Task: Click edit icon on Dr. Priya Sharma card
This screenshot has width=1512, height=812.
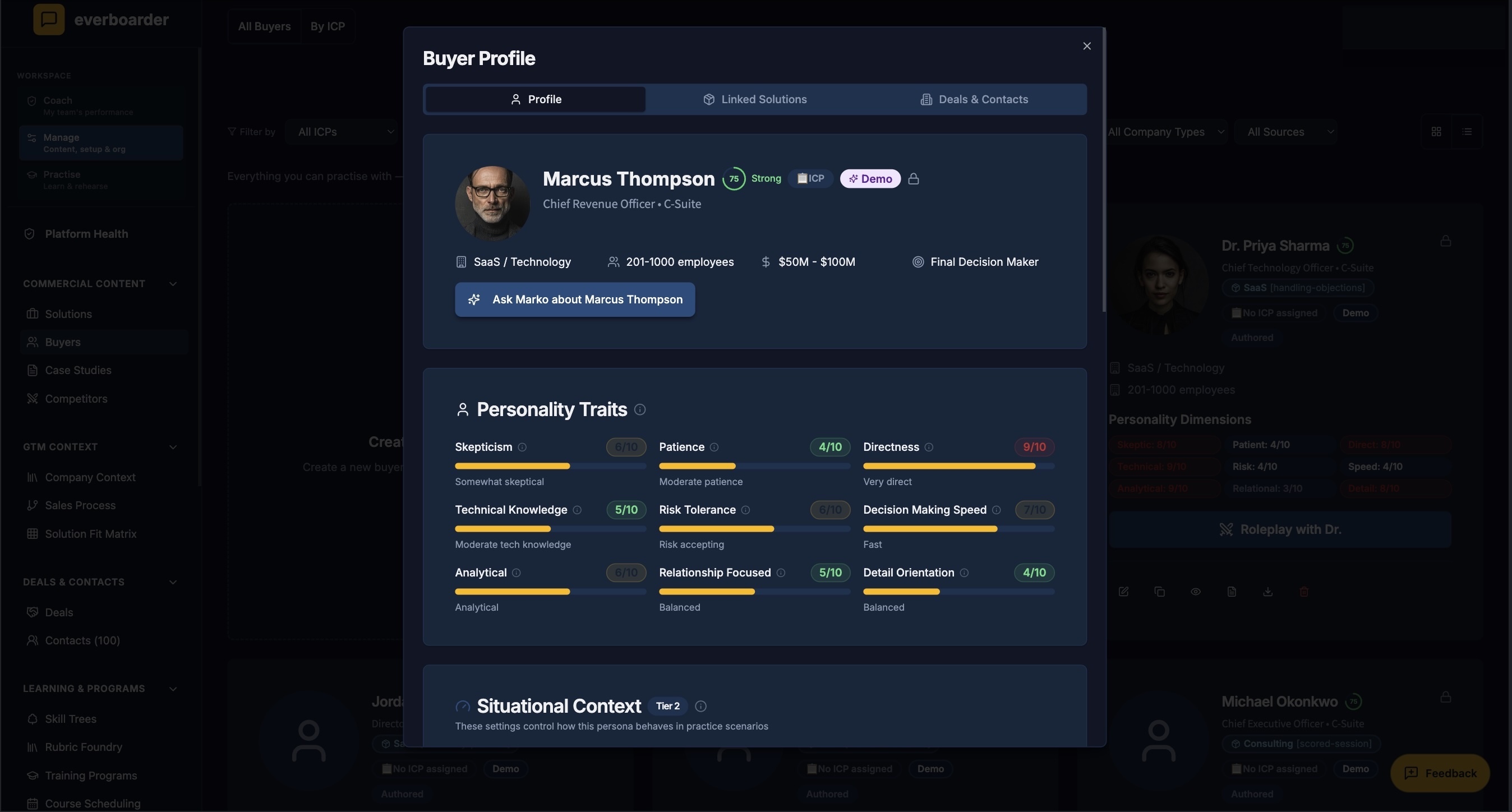Action: tap(1123, 592)
